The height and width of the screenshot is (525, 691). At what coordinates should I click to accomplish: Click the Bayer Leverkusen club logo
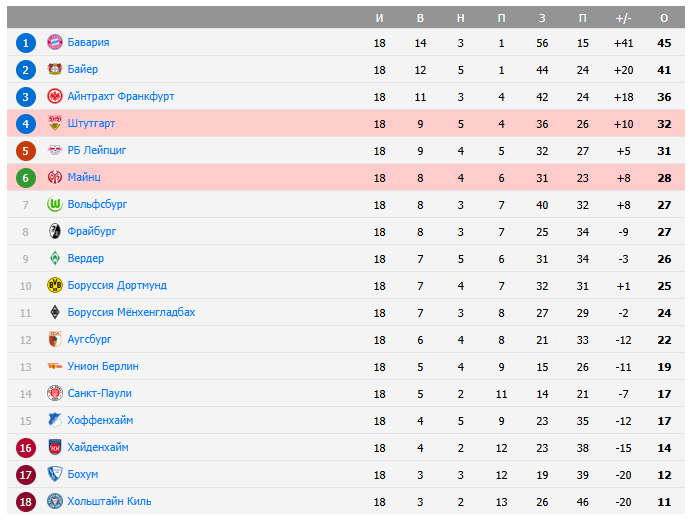click(55, 70)
